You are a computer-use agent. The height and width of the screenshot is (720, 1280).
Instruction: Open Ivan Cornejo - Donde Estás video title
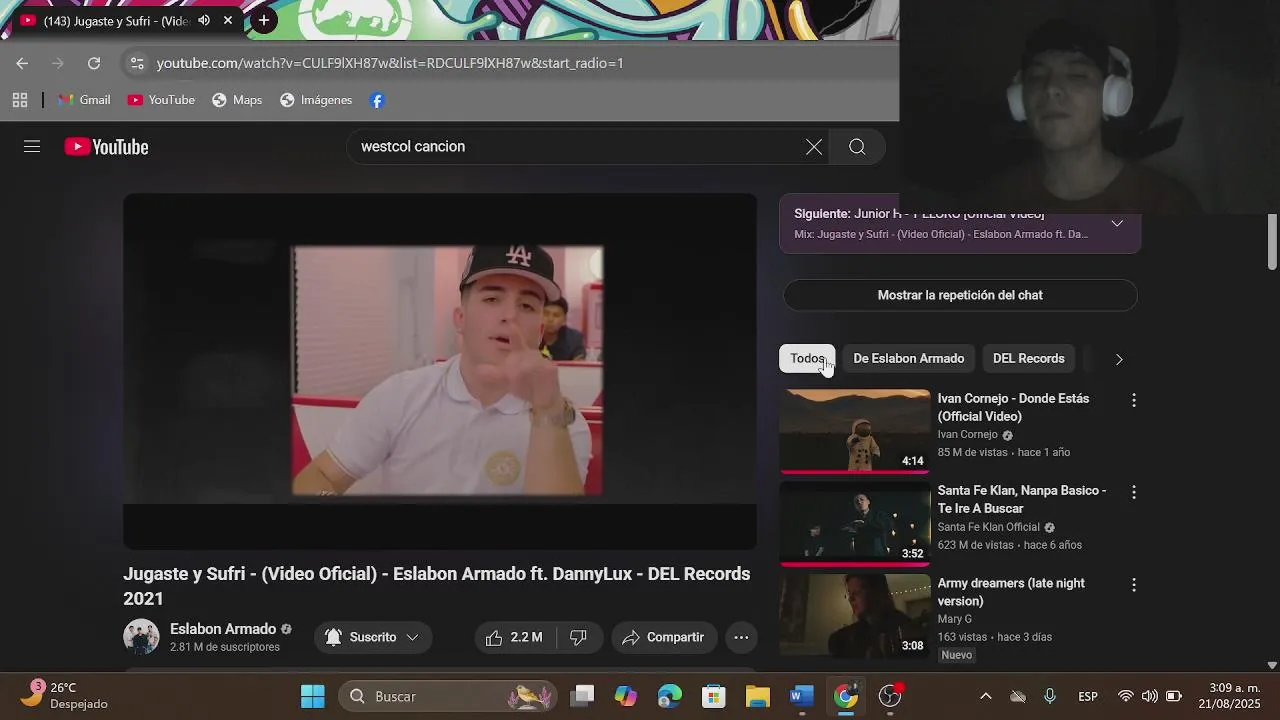point(1013,407)
